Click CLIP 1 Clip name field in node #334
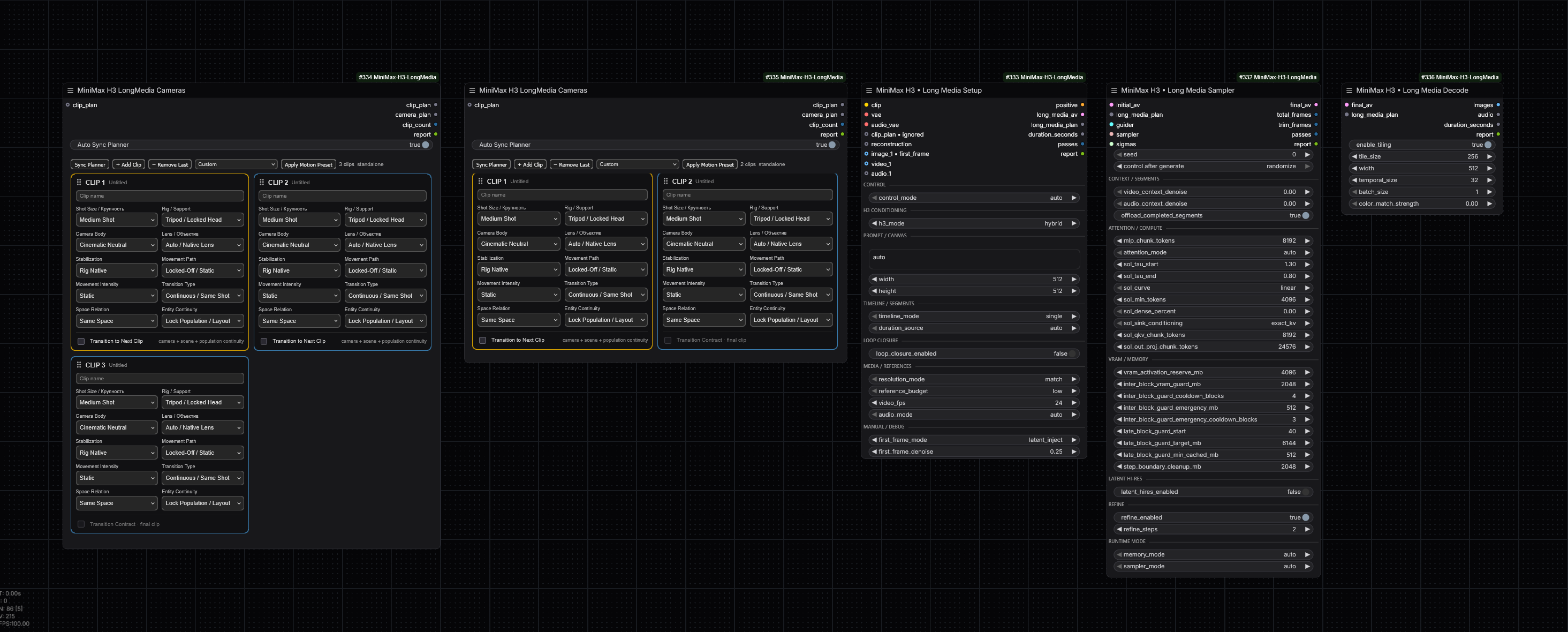1568x632 pixels. [x=160, y=196]
